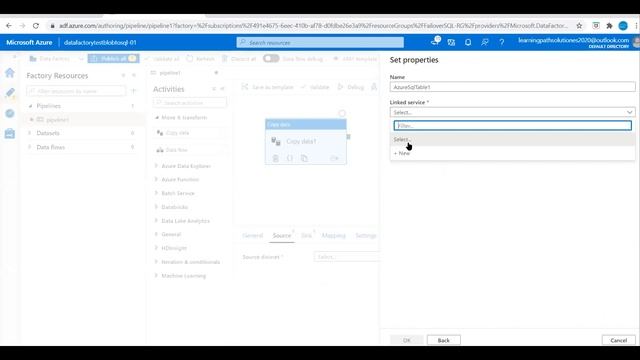
Task: Expand the Azure Function activities group
Action: click(156, 180)
